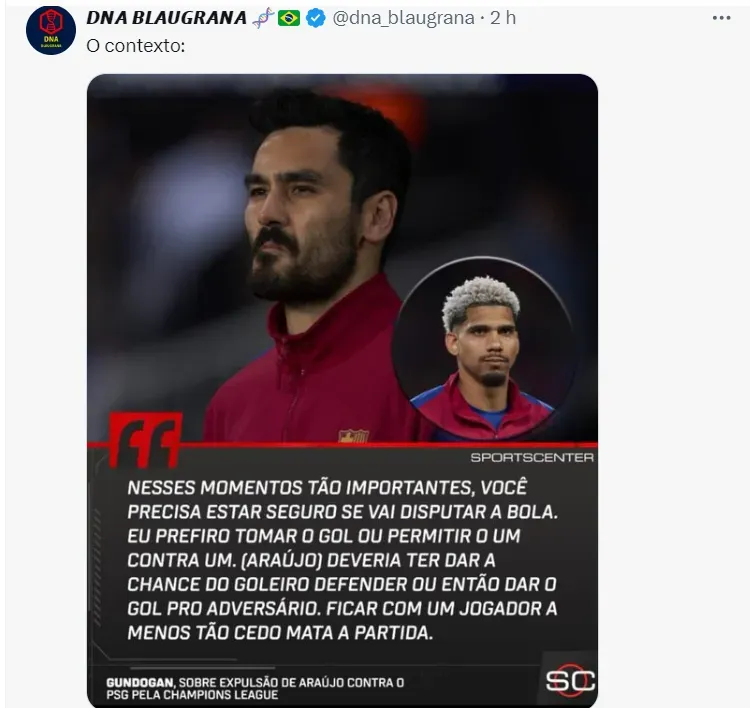Click the Brazil flag emoji
The image size is (750, 708).
[x=289, y=18]
